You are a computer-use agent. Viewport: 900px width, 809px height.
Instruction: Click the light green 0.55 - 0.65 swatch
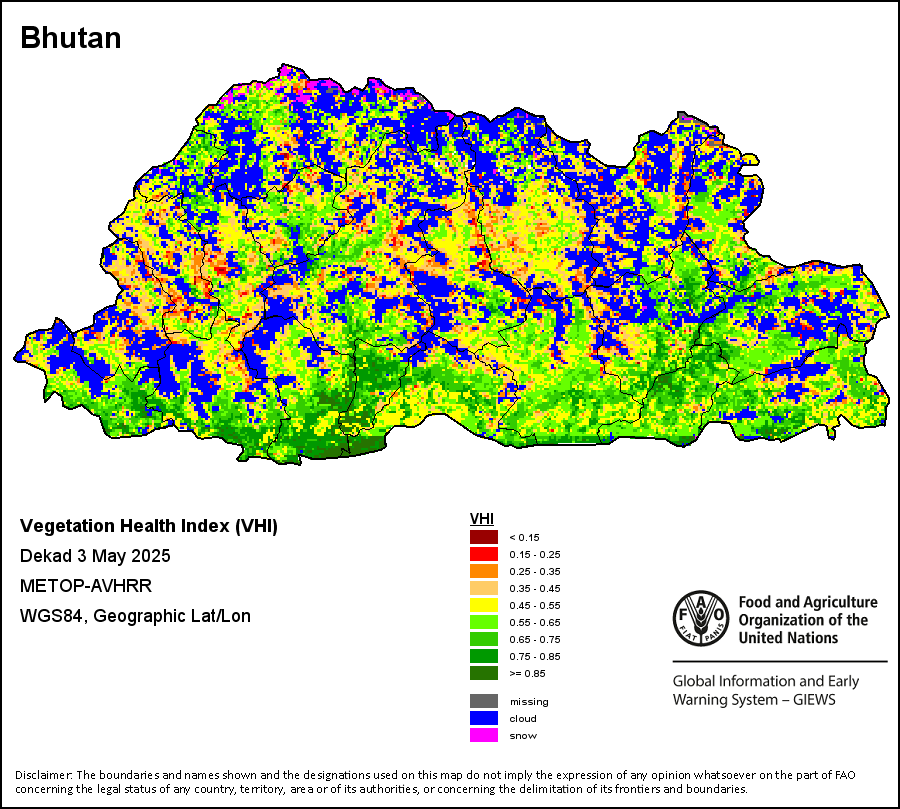pos(484,622)
